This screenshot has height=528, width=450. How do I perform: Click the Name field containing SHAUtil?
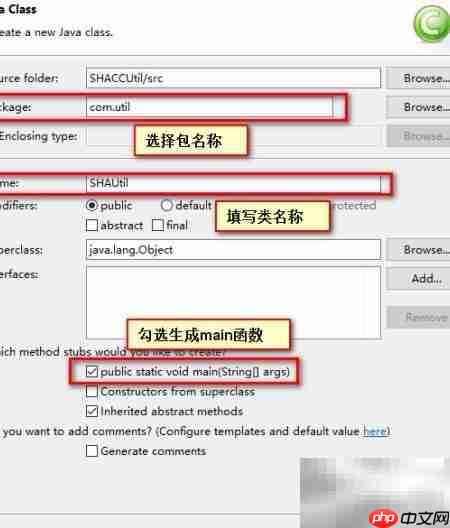click(x=233, y=183)
